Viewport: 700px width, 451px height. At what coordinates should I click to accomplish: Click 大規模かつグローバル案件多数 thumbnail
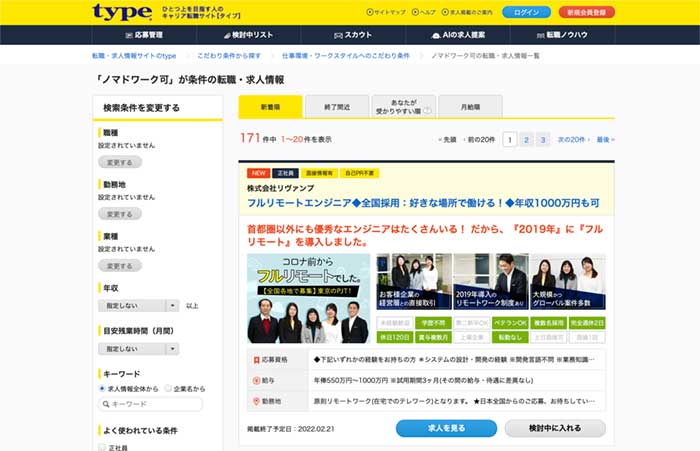[567, 281]
